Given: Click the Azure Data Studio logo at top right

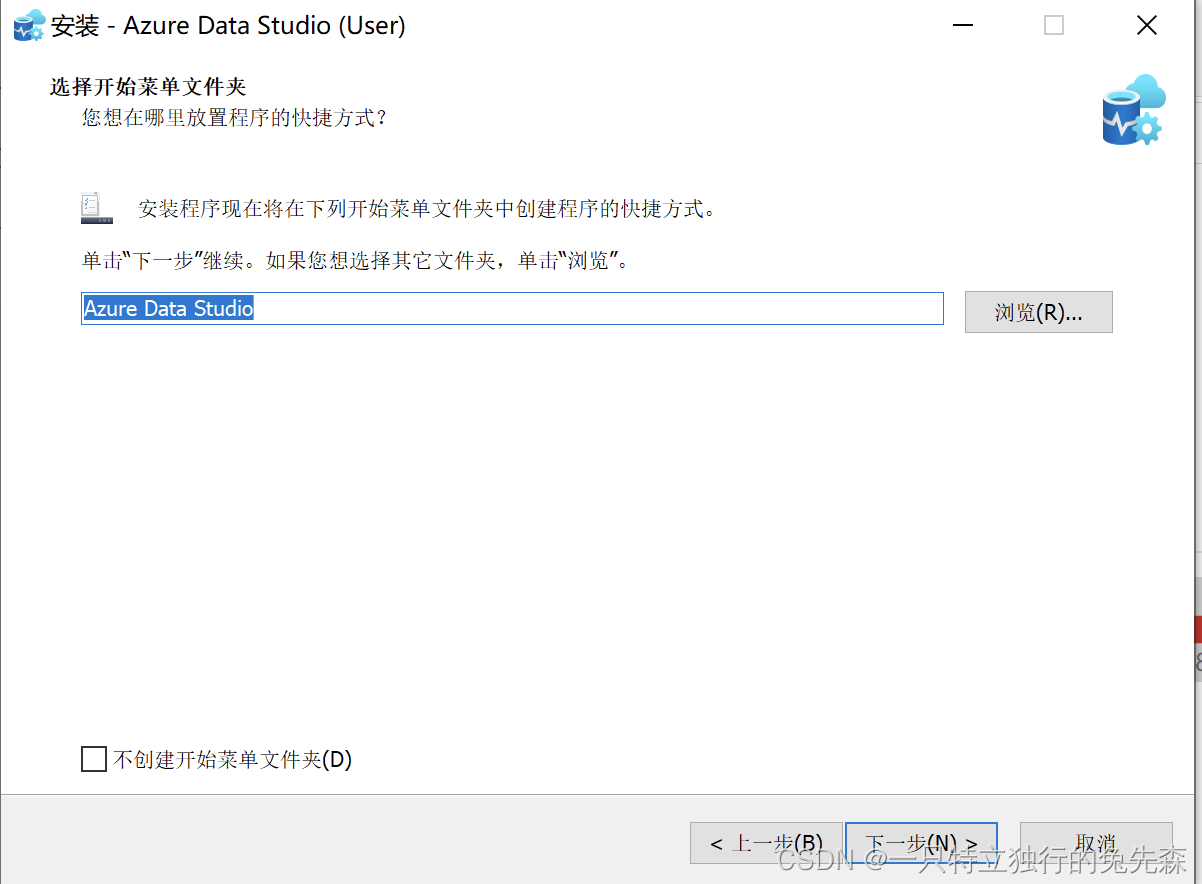Looking at the screenshot, I should (x=1134, y=109).
